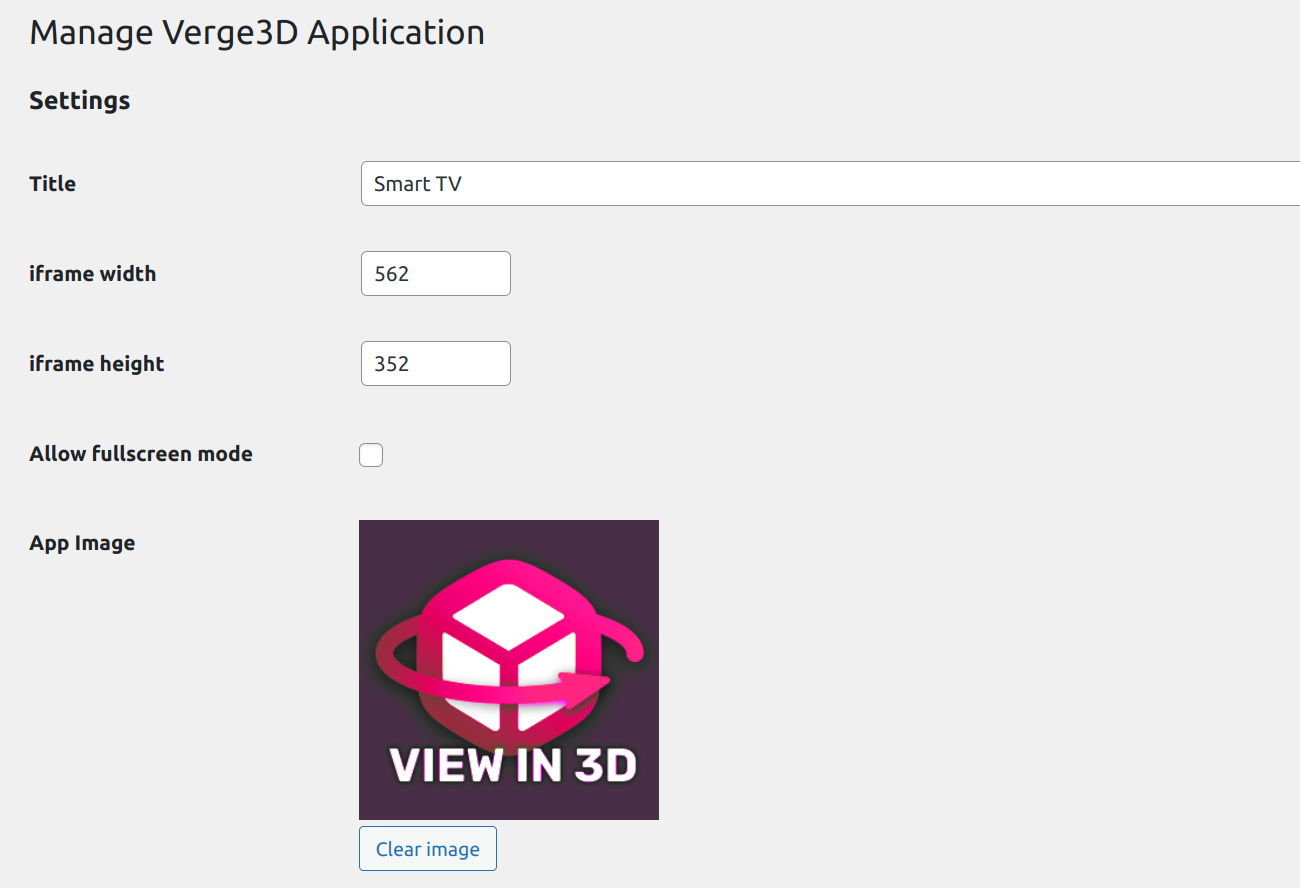This screenshot has height=888, width=1300.
Task: Click the Allow fullscreen mode label
Action: point(141,454)
